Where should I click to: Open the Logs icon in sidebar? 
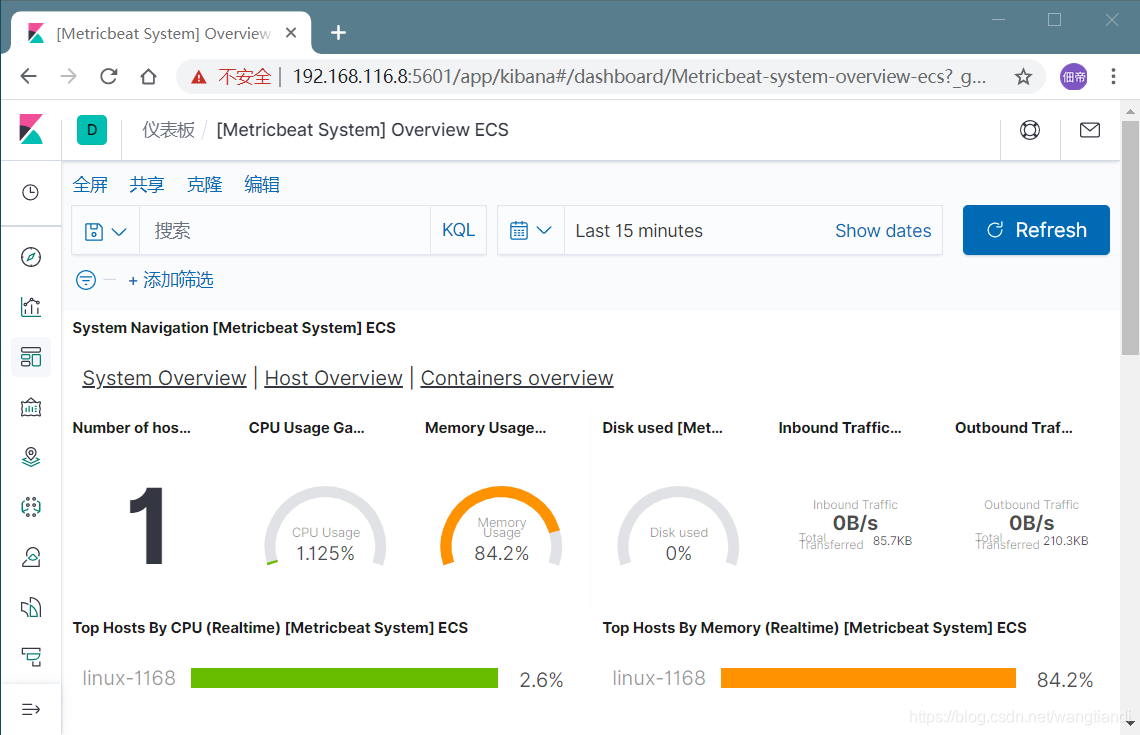[31, 607]
